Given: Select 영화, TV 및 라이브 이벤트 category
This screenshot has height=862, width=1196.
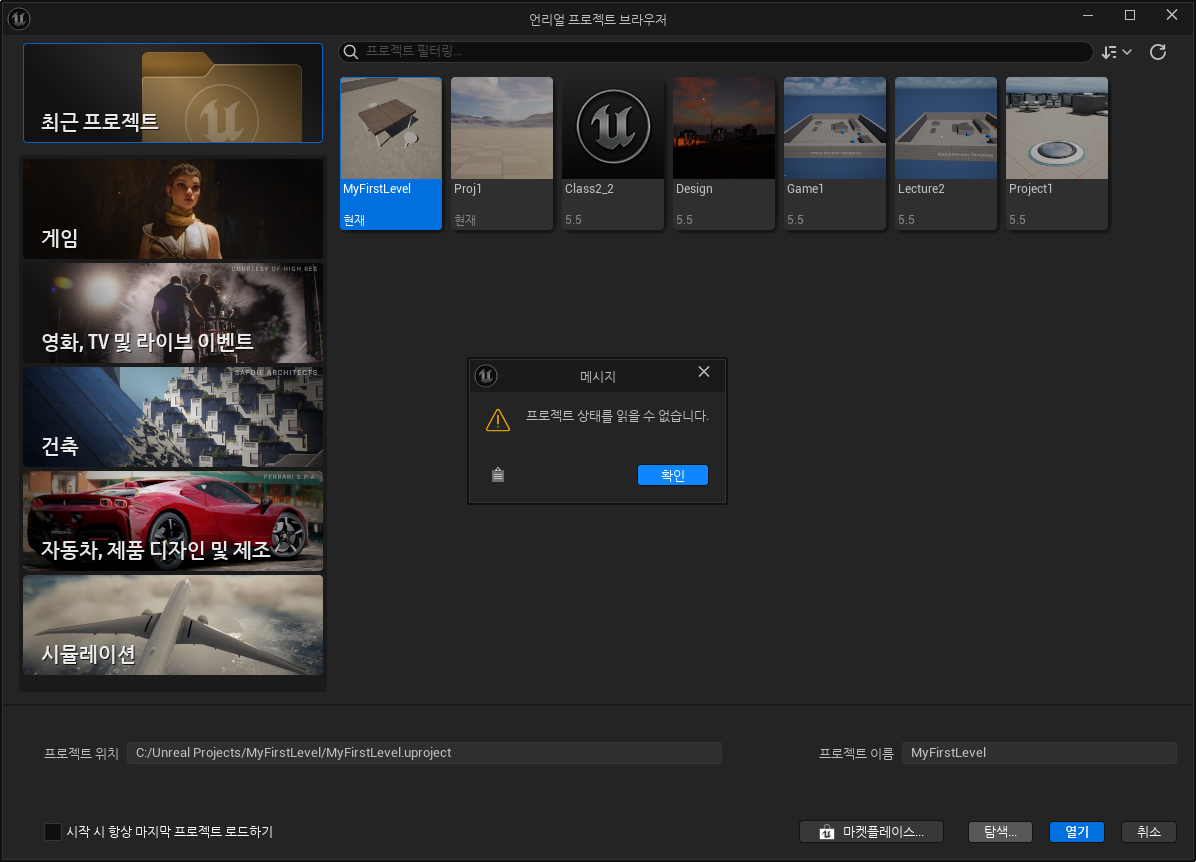Looking at the screenshot, I should click(173, 313).
